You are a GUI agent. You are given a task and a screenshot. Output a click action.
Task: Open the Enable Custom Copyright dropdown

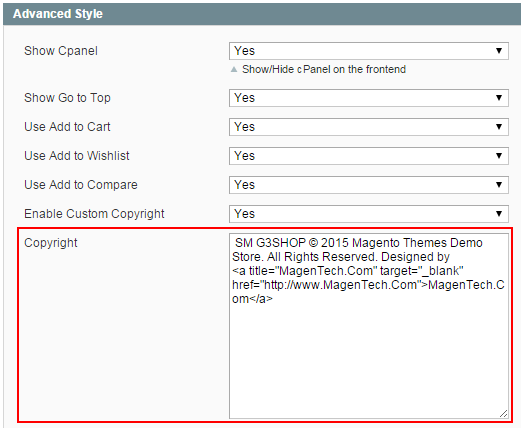pos(369,214)
